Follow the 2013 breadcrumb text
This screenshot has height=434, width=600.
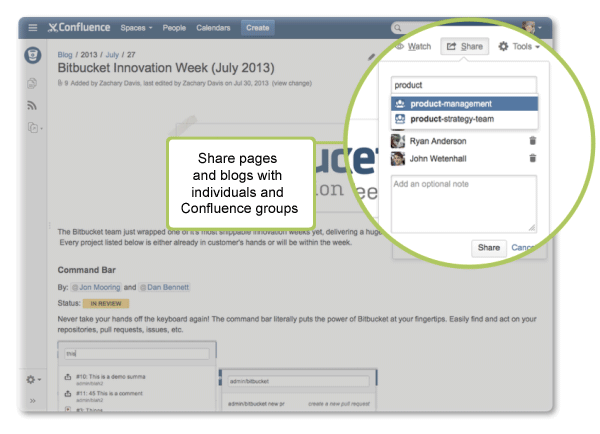[89, 55]
